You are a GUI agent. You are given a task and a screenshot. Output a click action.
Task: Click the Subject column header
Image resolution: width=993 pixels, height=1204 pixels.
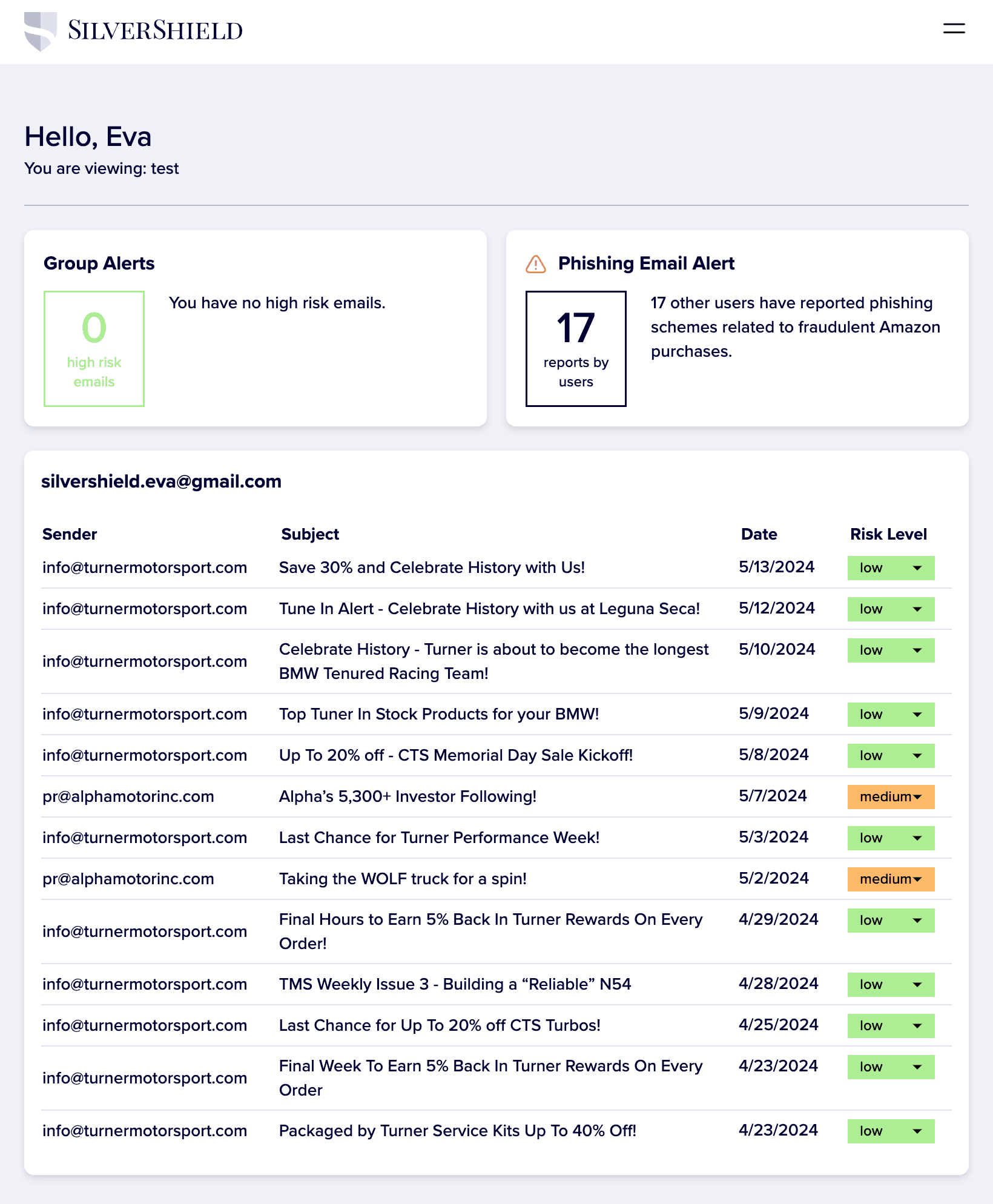coord(310,534)
